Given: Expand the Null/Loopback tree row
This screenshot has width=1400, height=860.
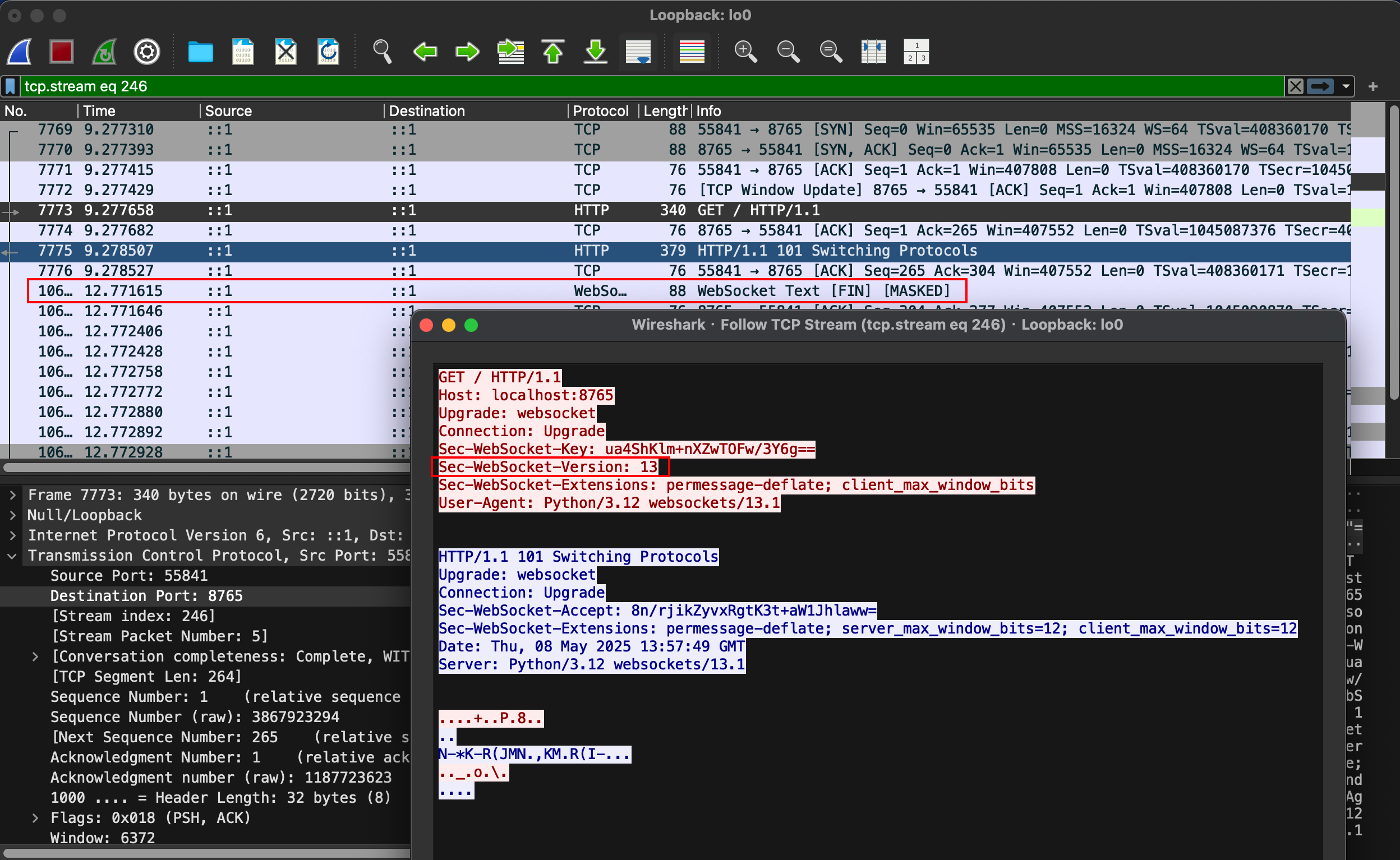Looking at the screenshot, I should [12, 515].
